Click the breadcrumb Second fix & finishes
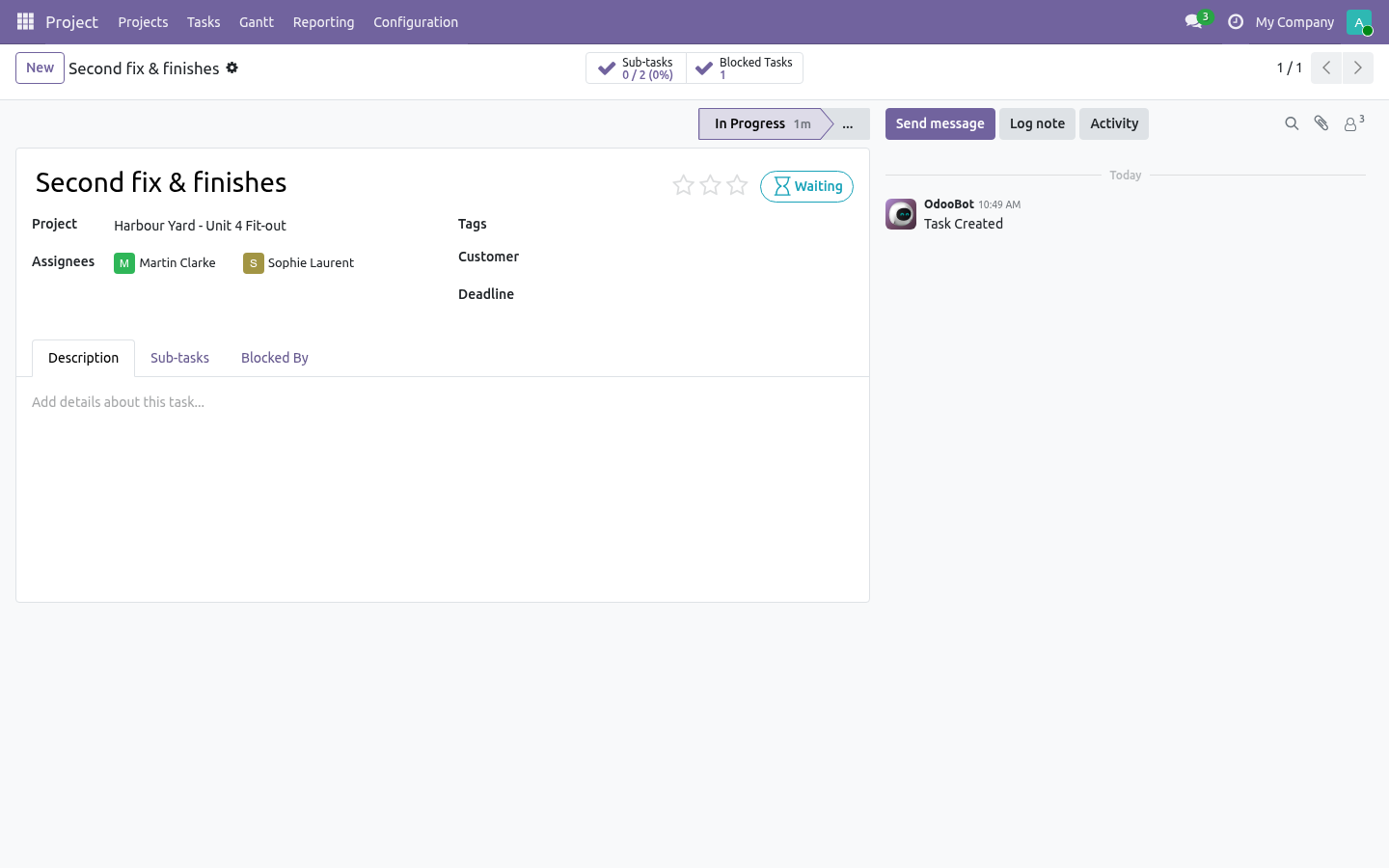 click(144, 68)
